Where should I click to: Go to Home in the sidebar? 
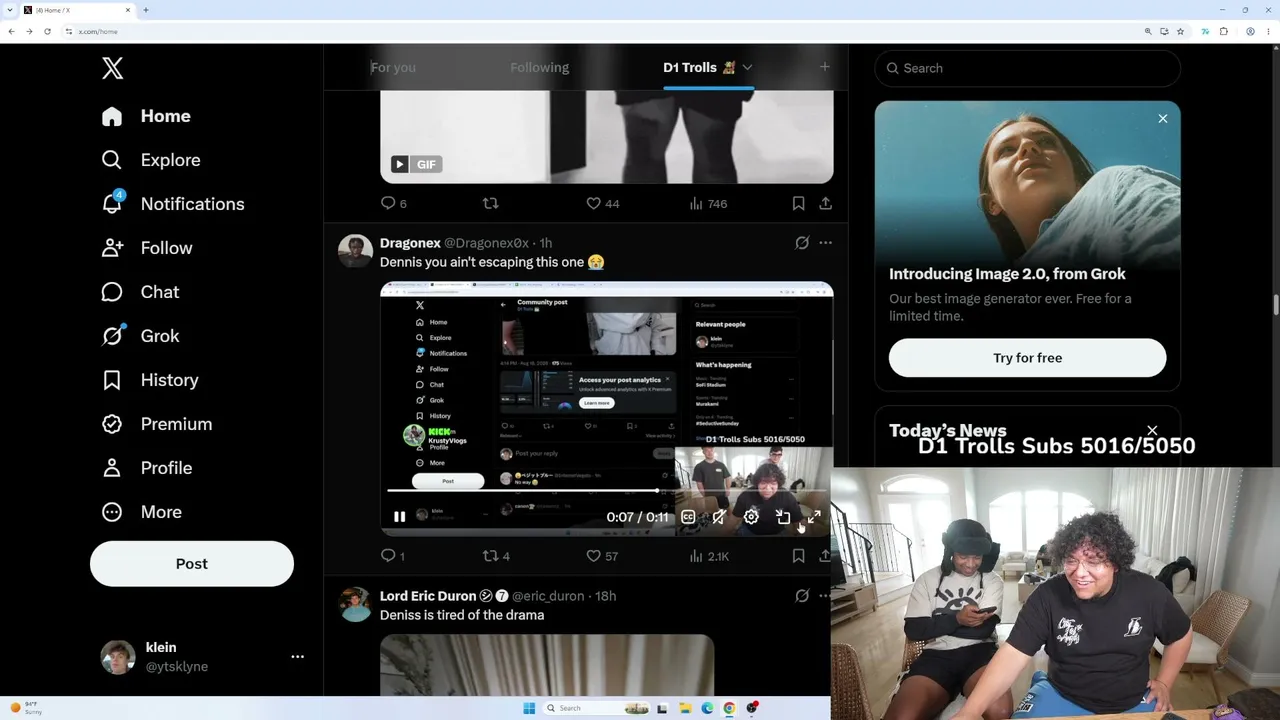pyautogui.click(x=146, y=116)
